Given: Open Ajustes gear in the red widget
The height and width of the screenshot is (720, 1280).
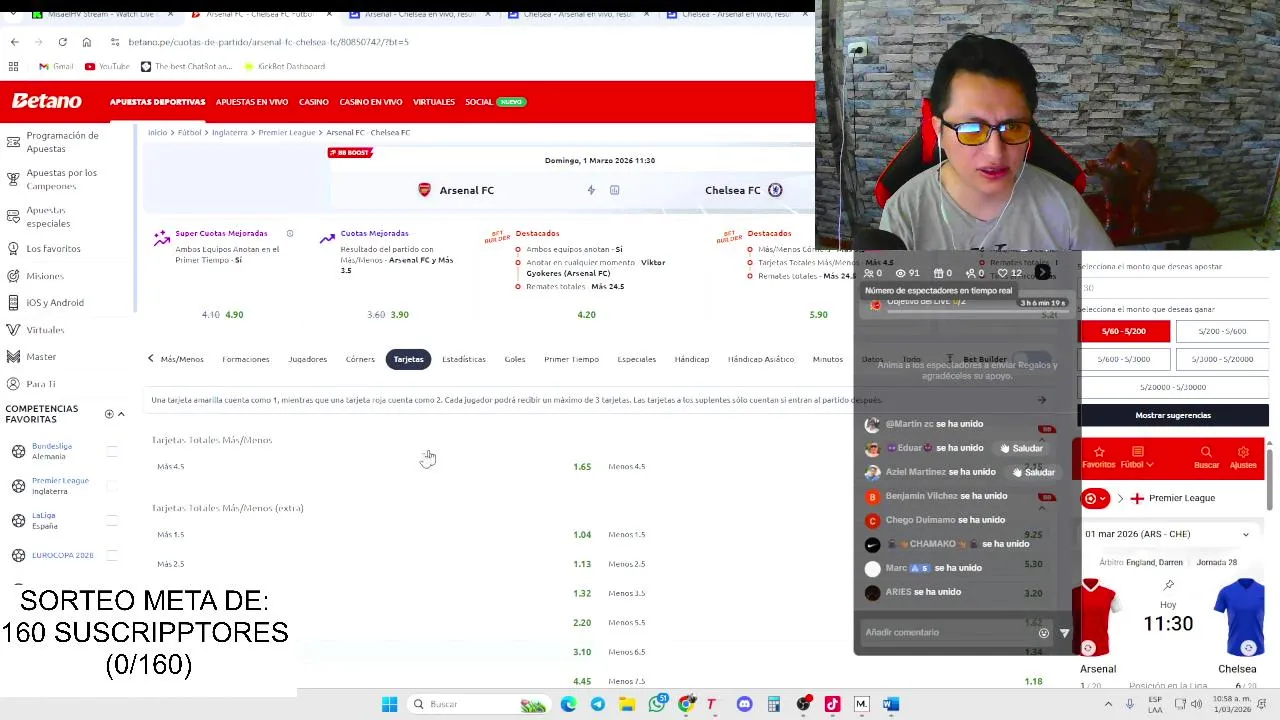Looking at the screenshot, I should [1243, 458].
